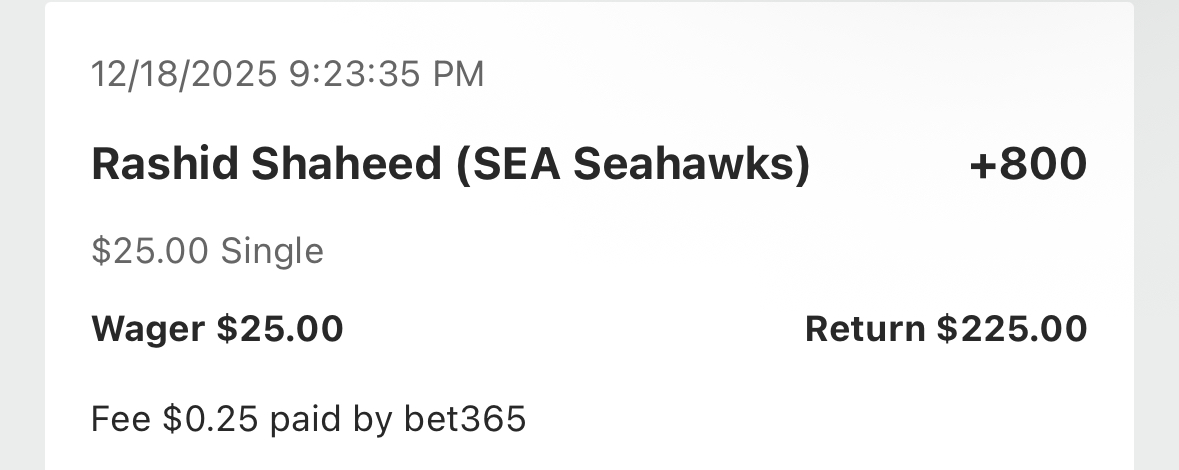Select the Rashid Shaheed player name
Image resolution: width=1179 pixels, height=470 pixels.
coord(266,165)
